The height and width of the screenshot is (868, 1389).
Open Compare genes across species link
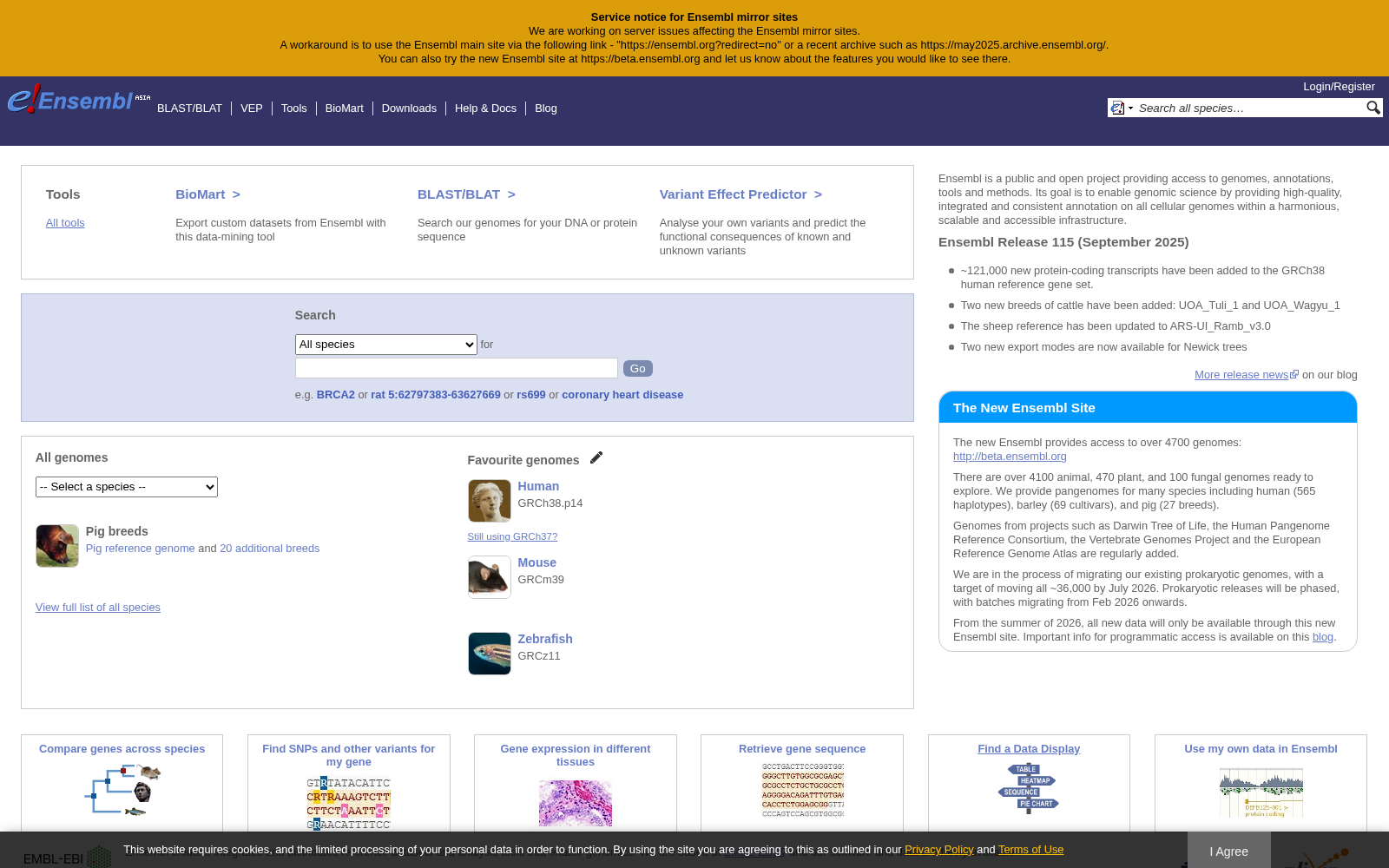click(x=122, y=749)
